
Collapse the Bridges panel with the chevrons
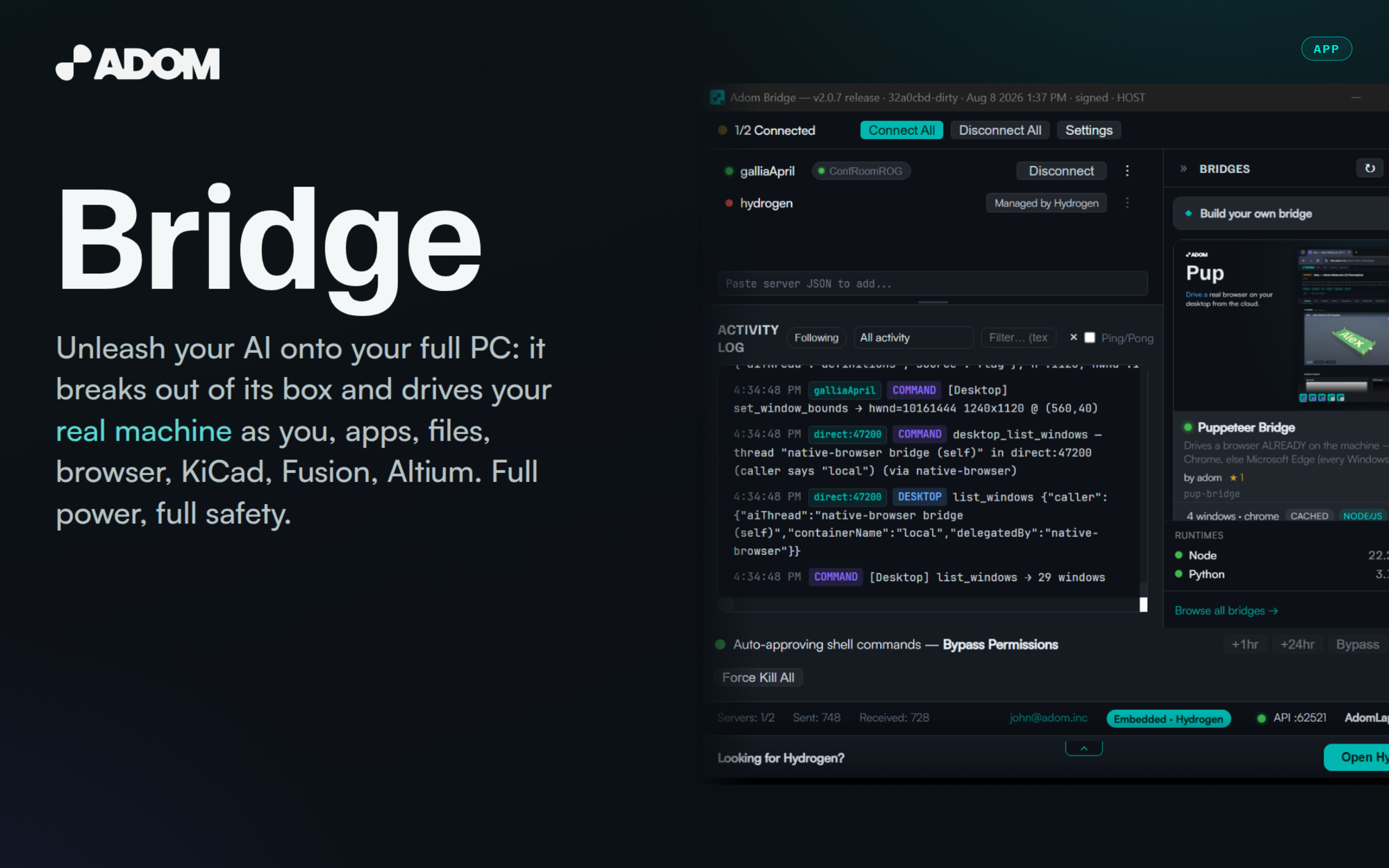(1184, 169)
